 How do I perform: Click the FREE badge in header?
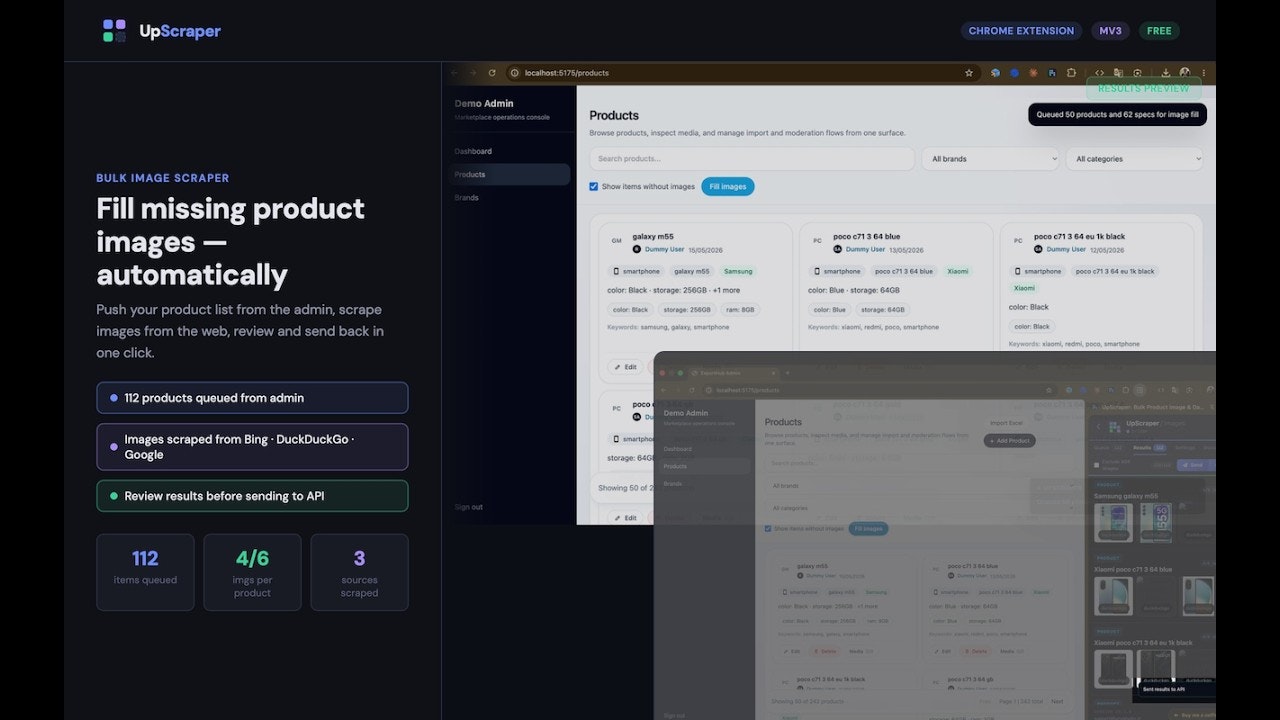(x=1159, y=31)
